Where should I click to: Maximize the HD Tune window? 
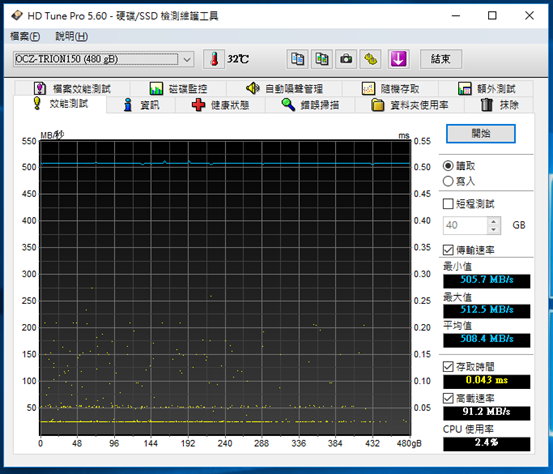492,16
